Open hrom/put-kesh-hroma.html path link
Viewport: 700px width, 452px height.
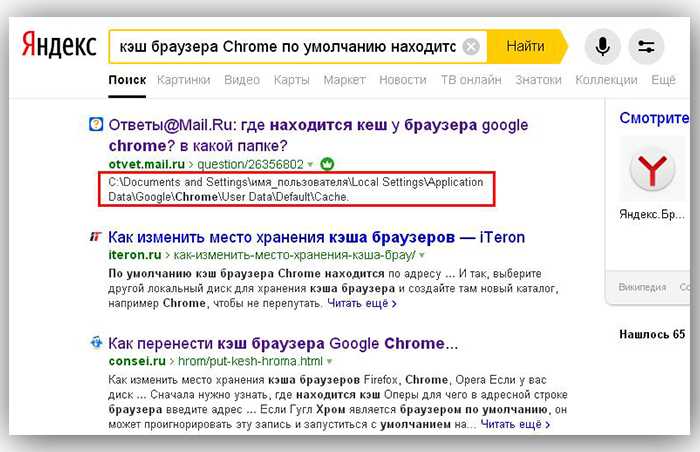point(250,361)
